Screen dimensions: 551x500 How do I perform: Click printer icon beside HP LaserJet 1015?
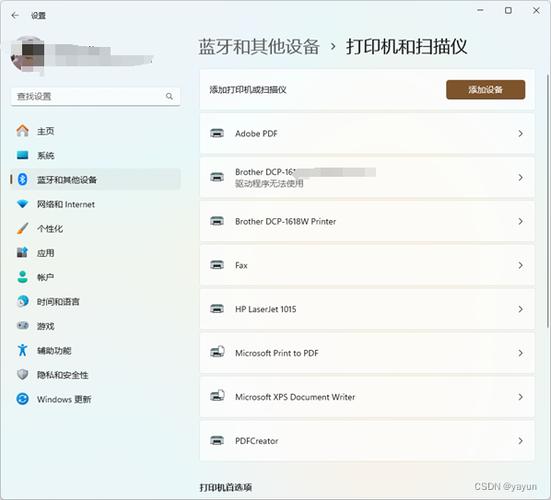pyautogui.click(x=217, y=309)
